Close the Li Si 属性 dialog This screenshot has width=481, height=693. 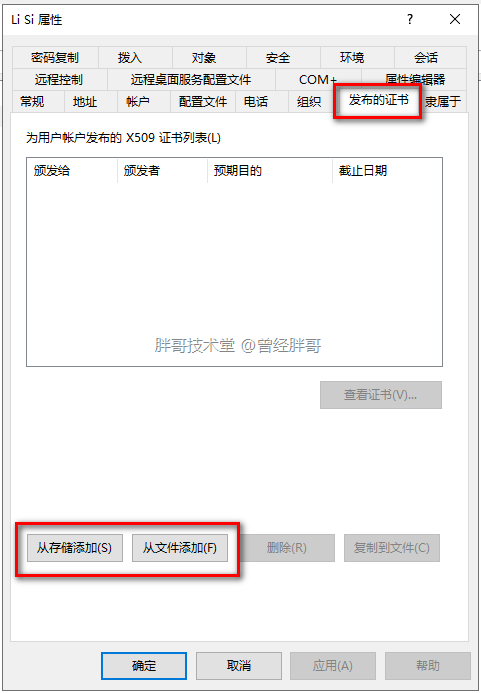pyautogui.click(x=454, y=19)
